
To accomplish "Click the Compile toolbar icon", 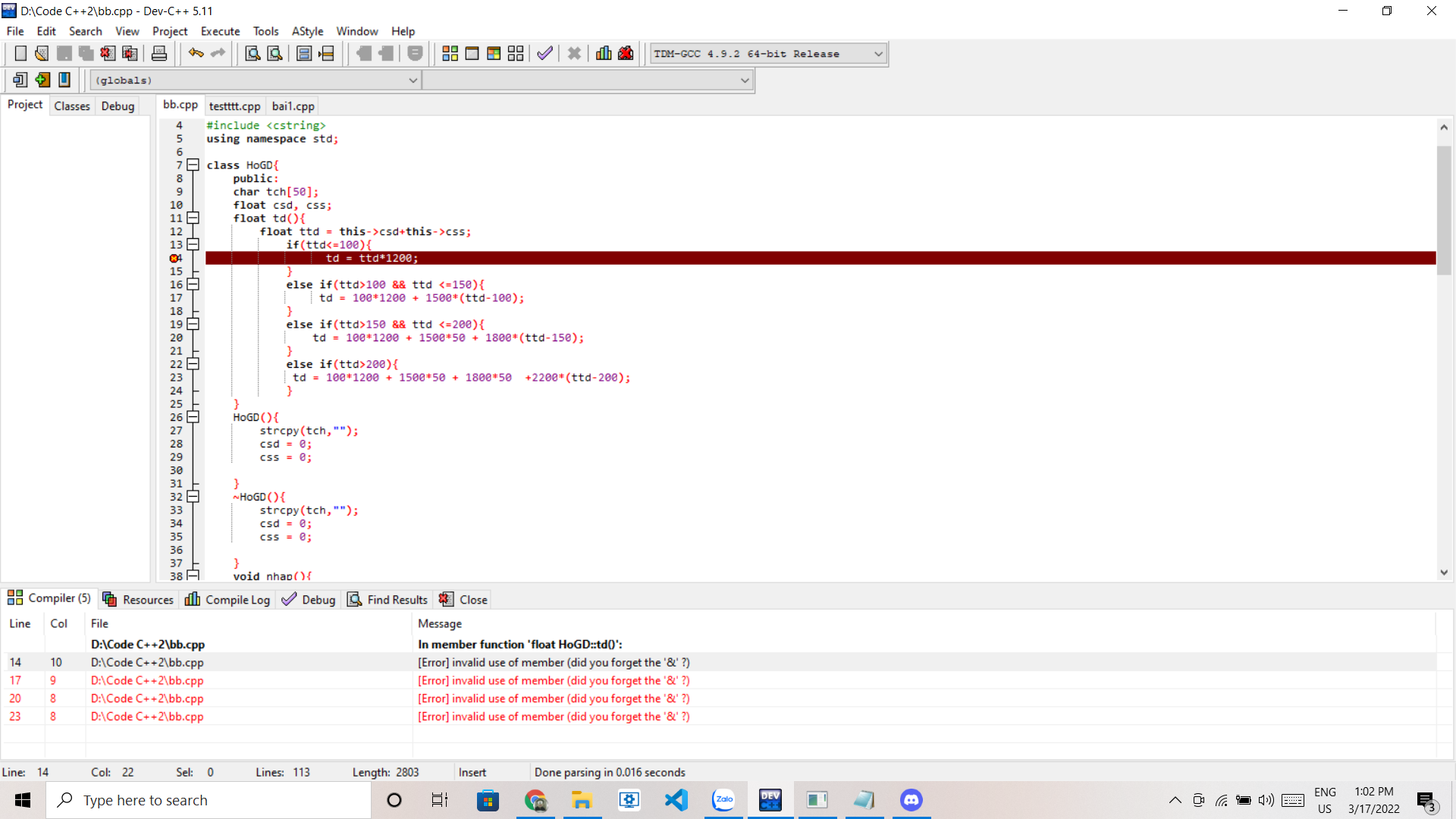I will (x=450, y=53).
